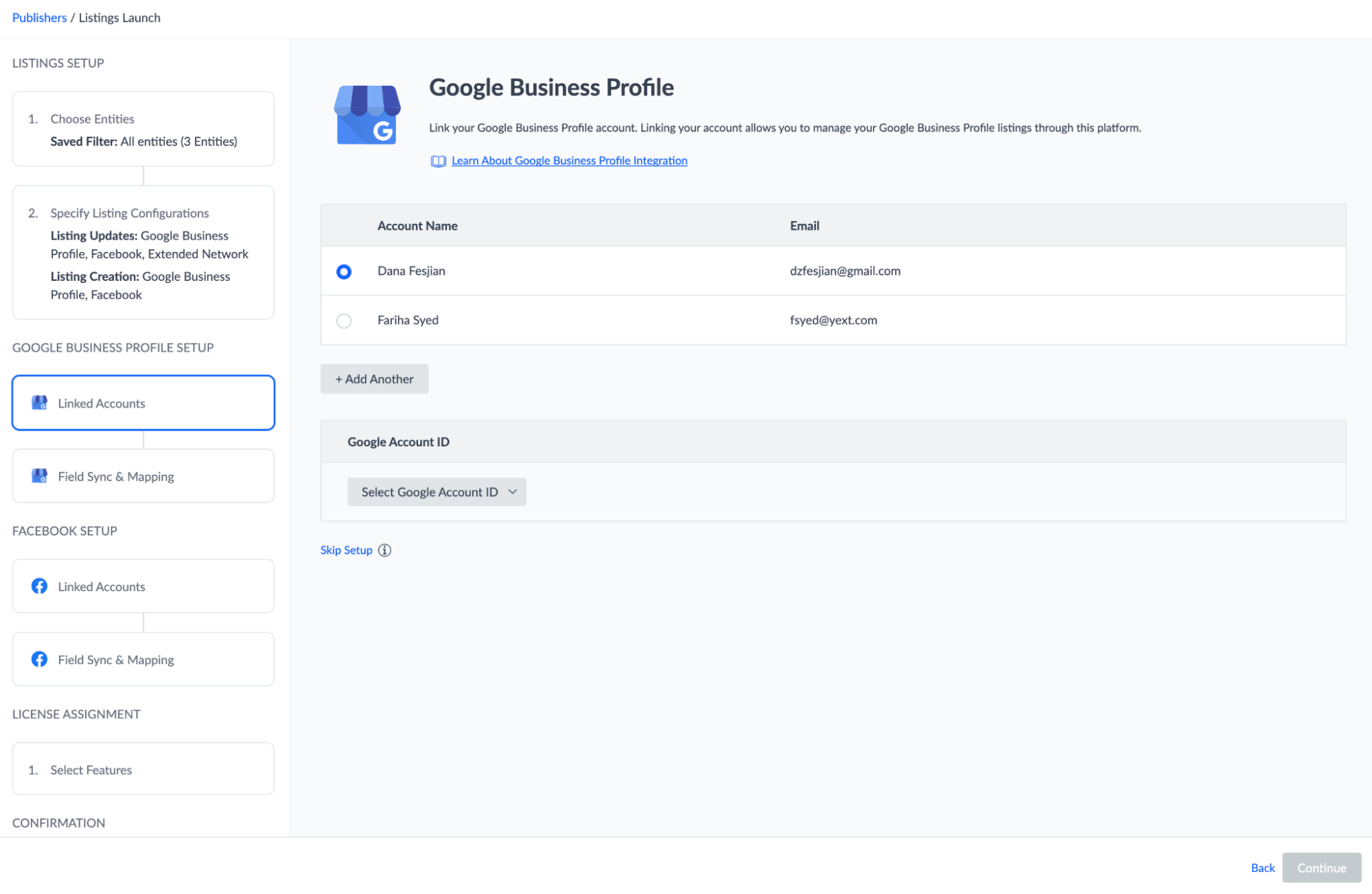Click the Field Sync & Mapping icon in Google setup

pyautogui.click(x=40, y=475)
